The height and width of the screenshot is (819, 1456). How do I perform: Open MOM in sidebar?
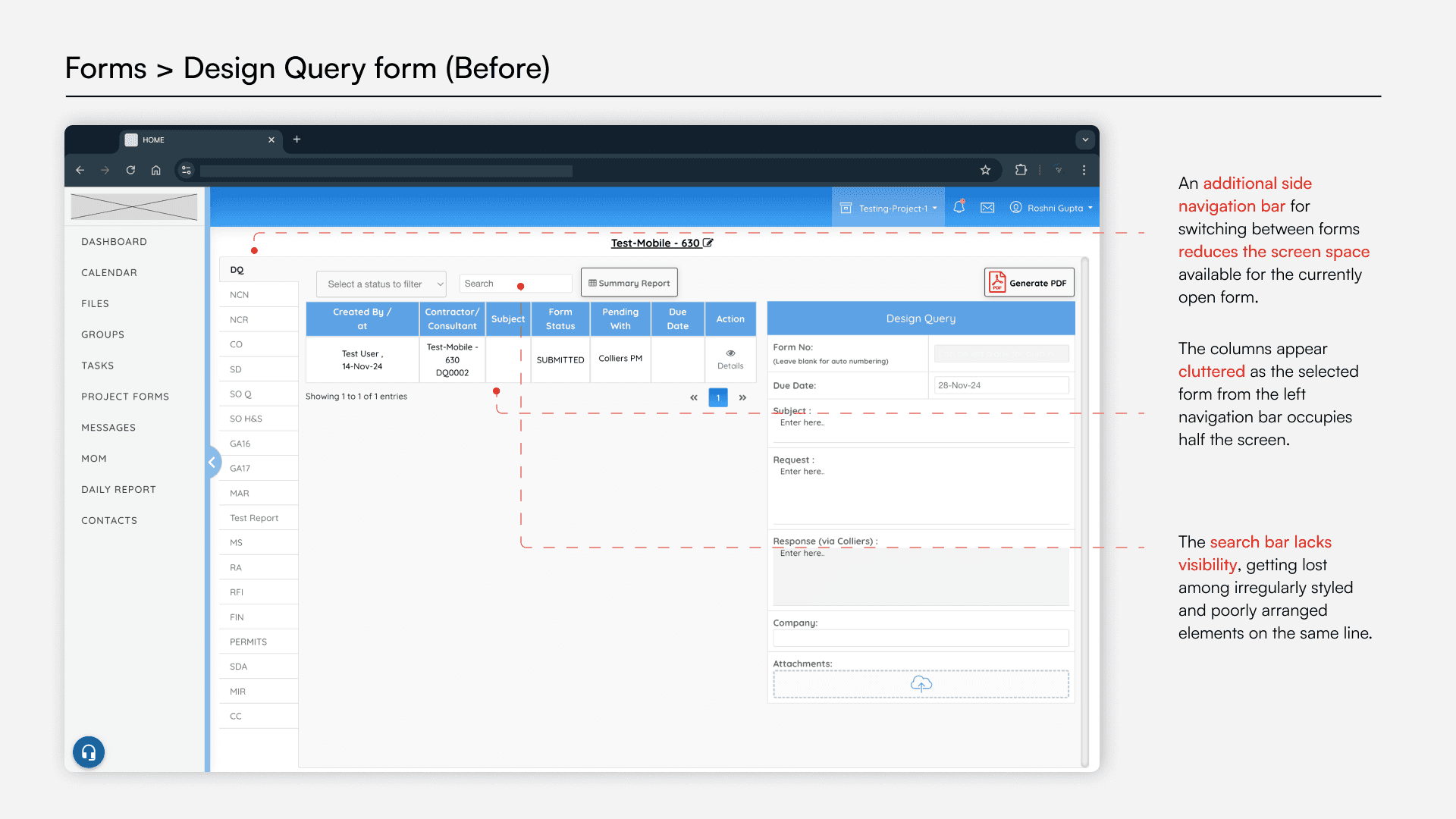[x=94, y=460]
